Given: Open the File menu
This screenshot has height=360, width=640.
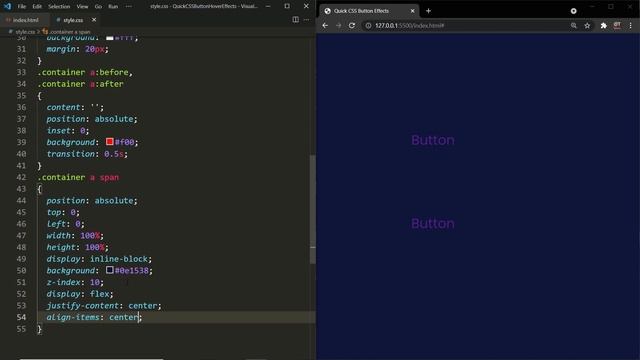Looking at the screenshot, I should click(22, 7).
